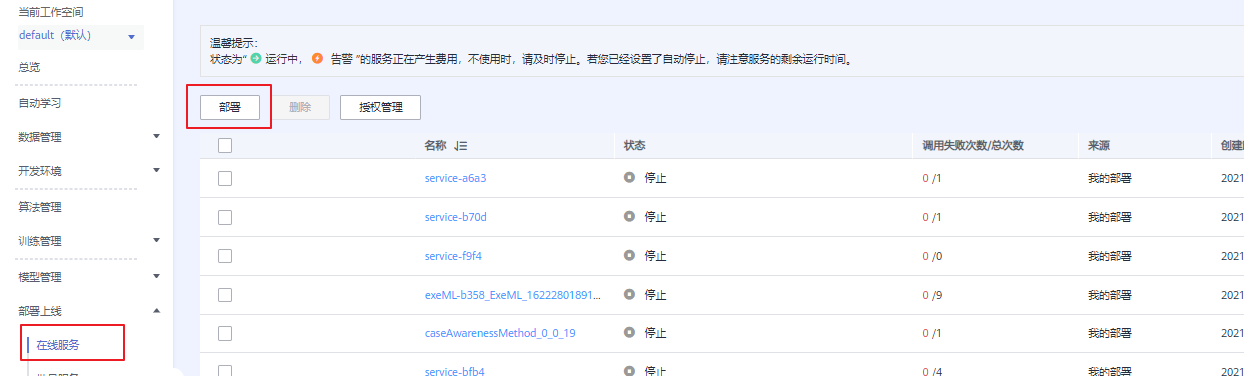Go to 自动学习 in sidebar
The width and height of the screenshot is (1244, 376).
[40, 103]
